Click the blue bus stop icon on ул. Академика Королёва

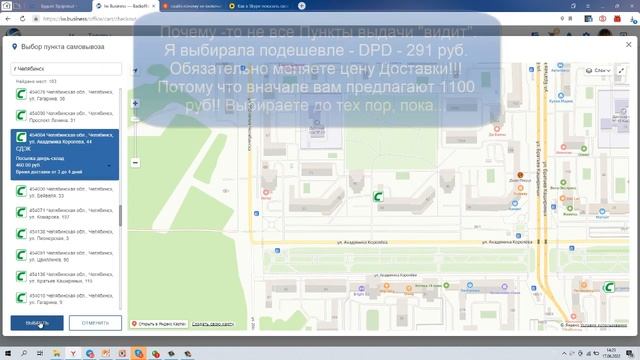[x=277, y=251]
